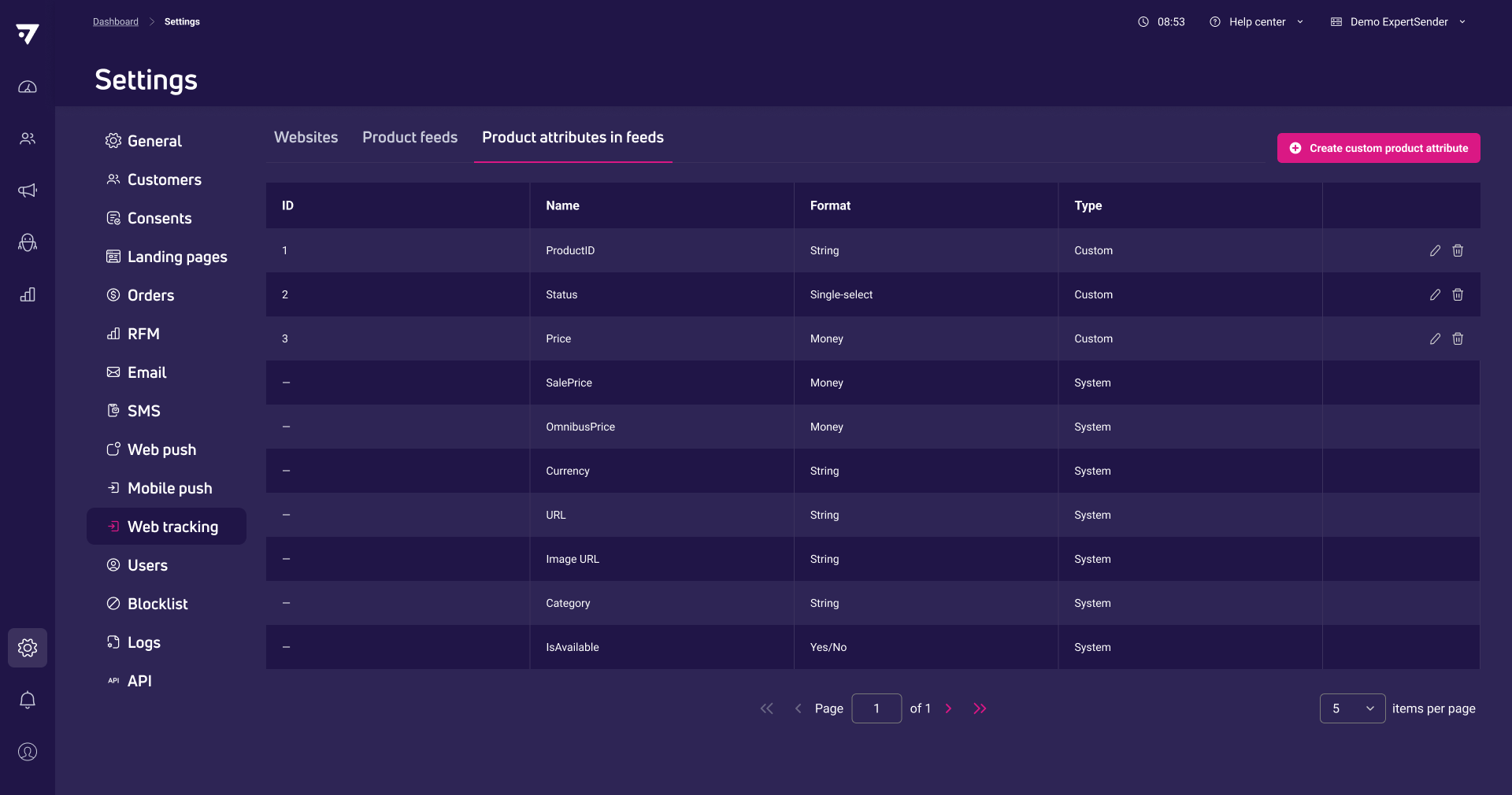Open the items per page dropdown
1512x795 pixels.
pyautogui.click(x=1352, y=708)
